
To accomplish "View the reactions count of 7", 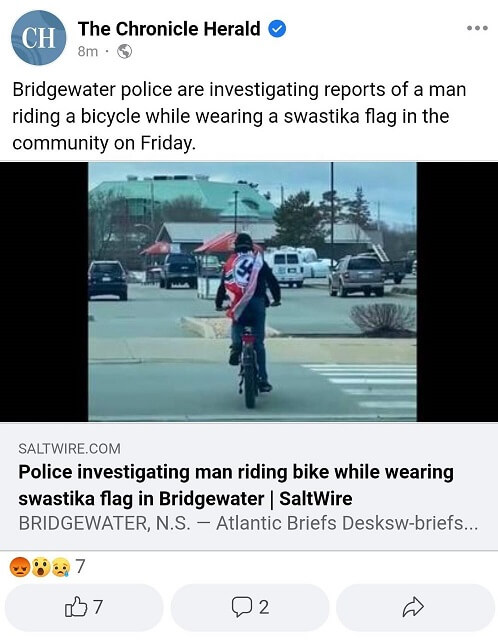I will 80,566.
